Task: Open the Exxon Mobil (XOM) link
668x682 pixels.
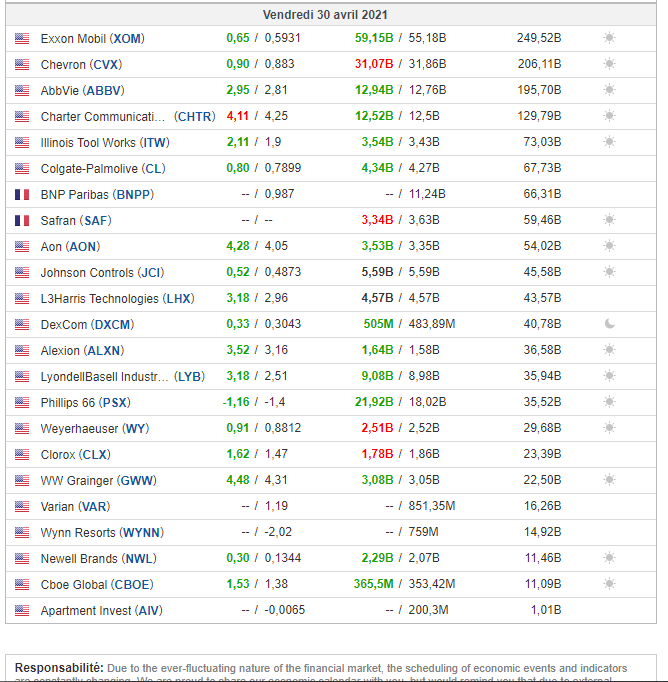Action: pyautogui.click(x=92, y=39)
